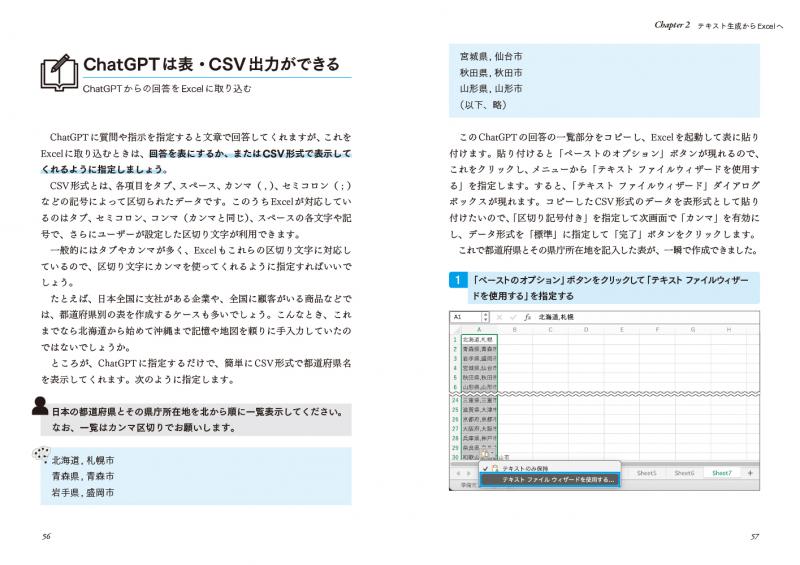
Task: Select column F header
Action: [x=657, y=330]
